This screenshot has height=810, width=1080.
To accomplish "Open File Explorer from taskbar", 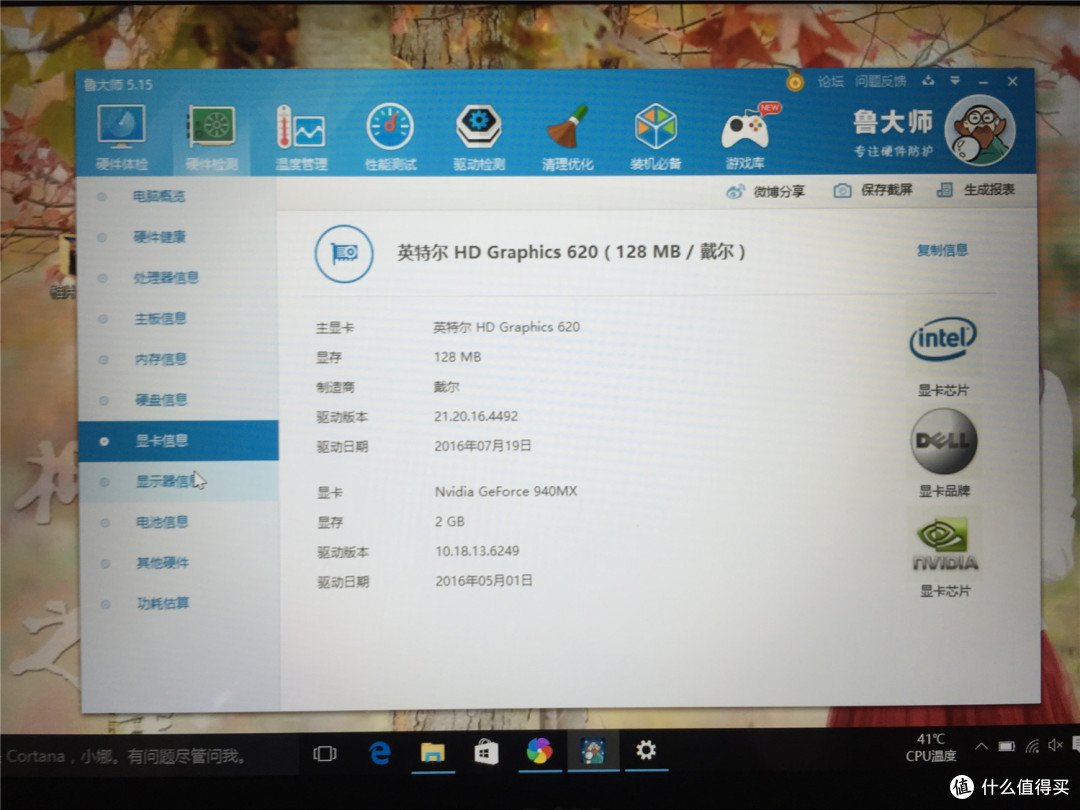I will click(433, 753).
